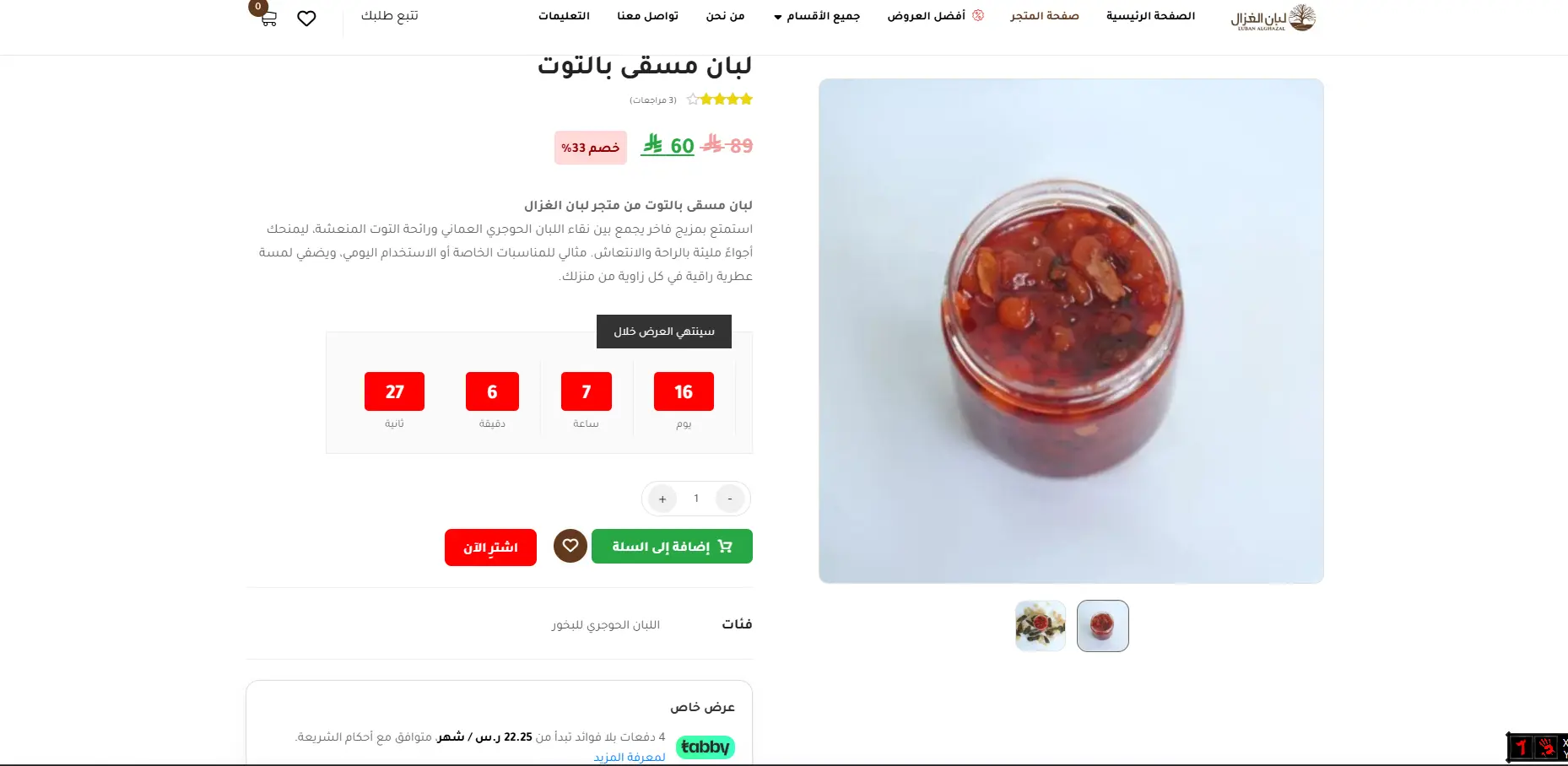
Task: Decrease quantity with the minus button
Action: point(730,499)
